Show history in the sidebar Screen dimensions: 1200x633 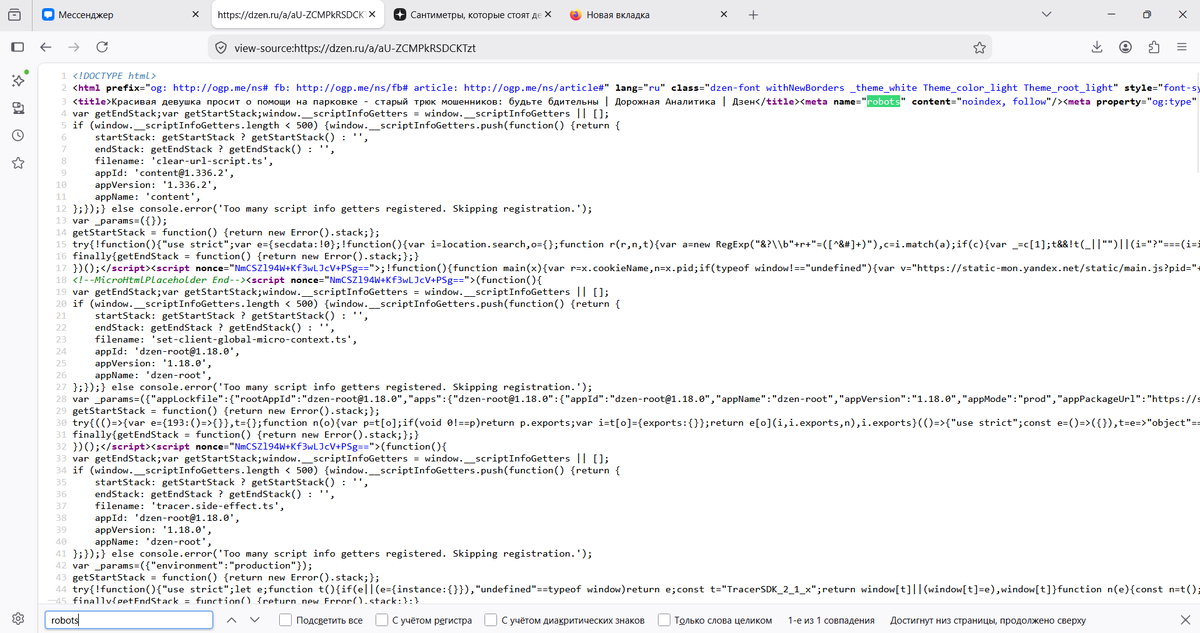tap(18, 135)
